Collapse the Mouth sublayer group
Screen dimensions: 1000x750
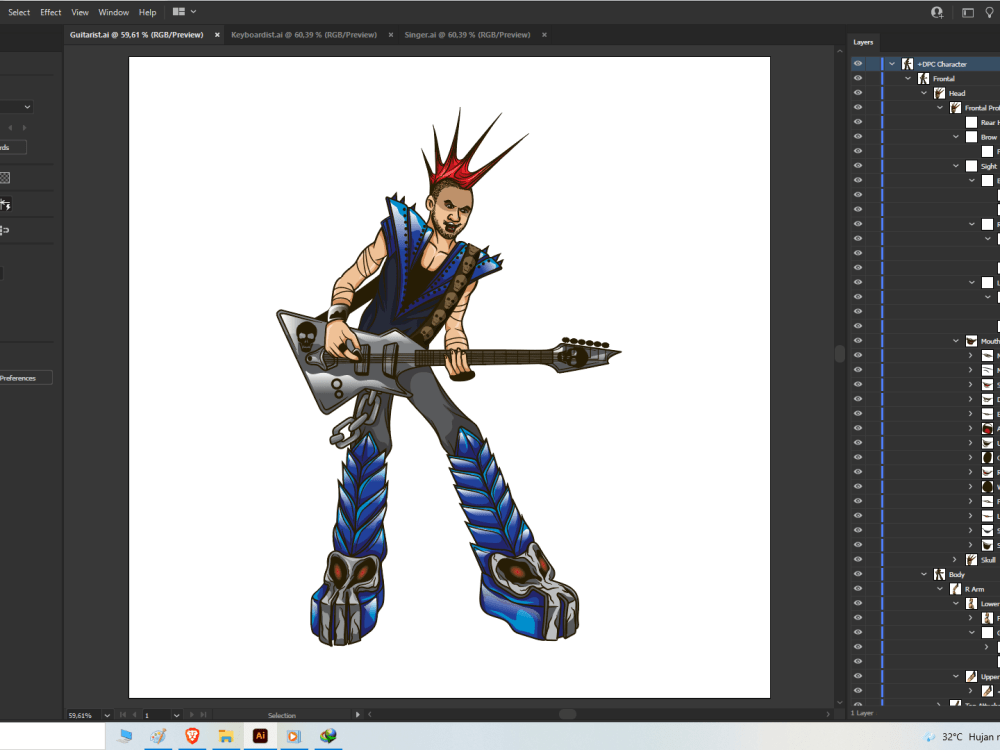coord(955,341)
